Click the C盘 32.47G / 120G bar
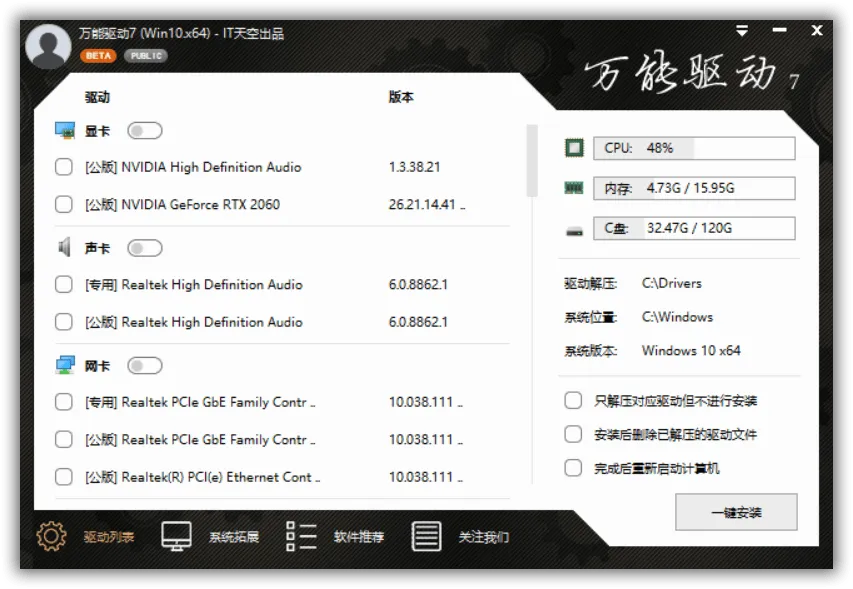 694,228
